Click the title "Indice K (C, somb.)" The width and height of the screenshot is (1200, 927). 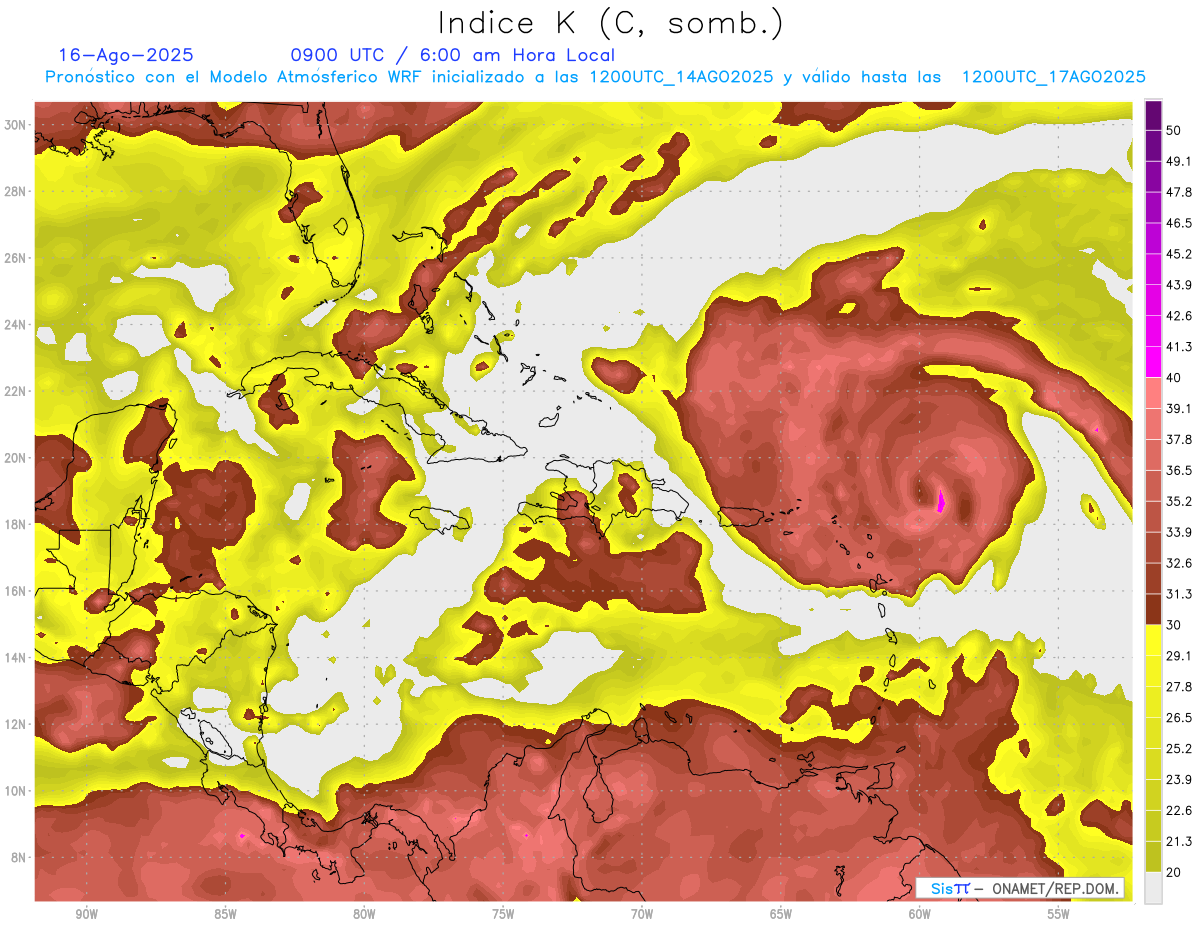[611, 23]
